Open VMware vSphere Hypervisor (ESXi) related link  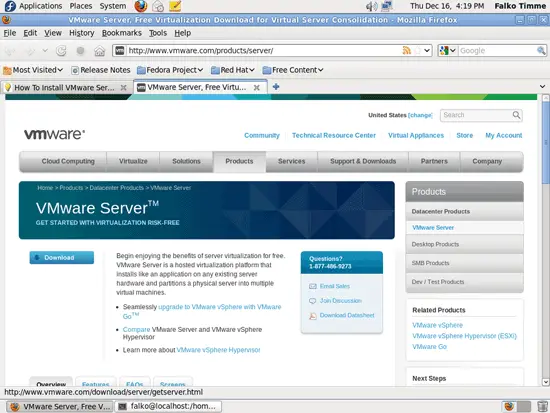[x=464, y=336]
